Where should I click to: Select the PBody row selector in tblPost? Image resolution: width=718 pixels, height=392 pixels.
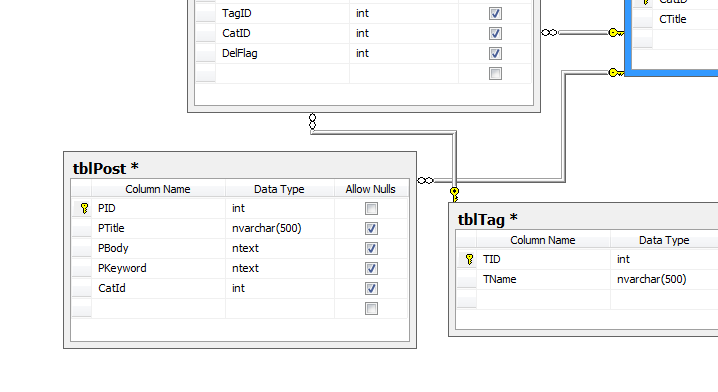82,248
